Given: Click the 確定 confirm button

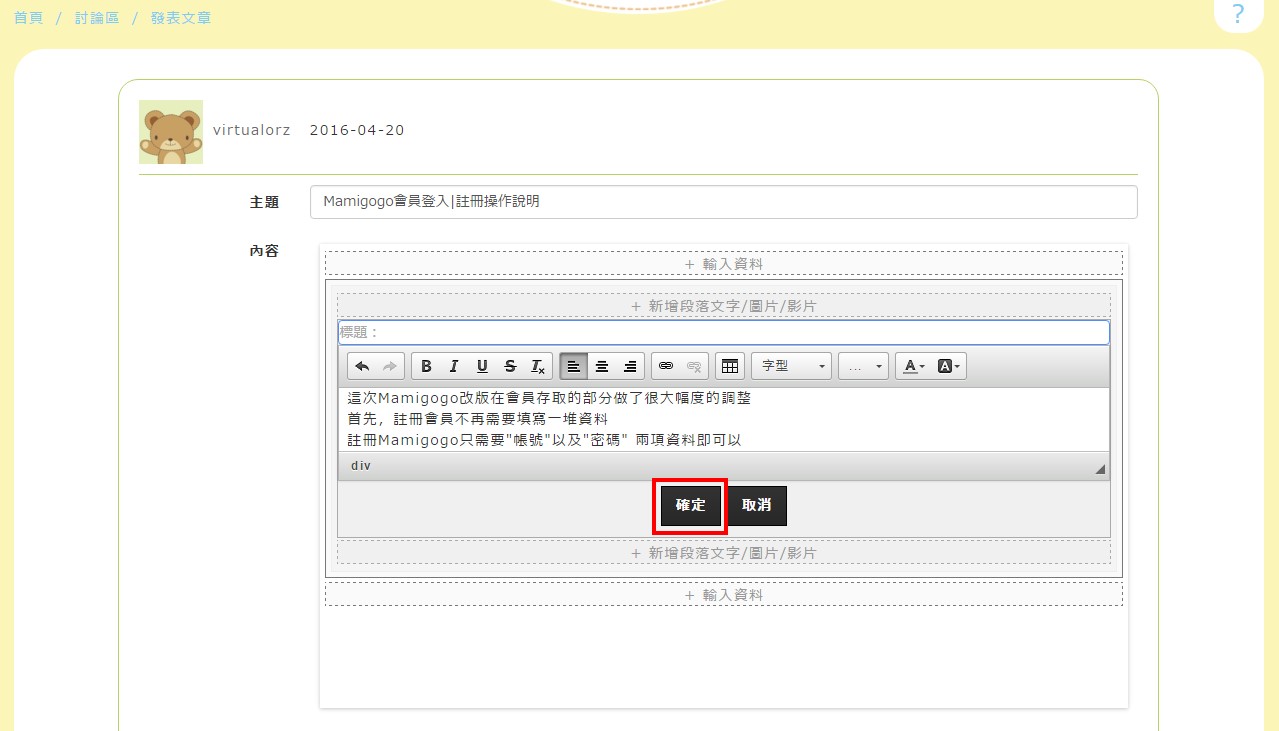Looking at the screenshot, I should [x=691, y=505].
